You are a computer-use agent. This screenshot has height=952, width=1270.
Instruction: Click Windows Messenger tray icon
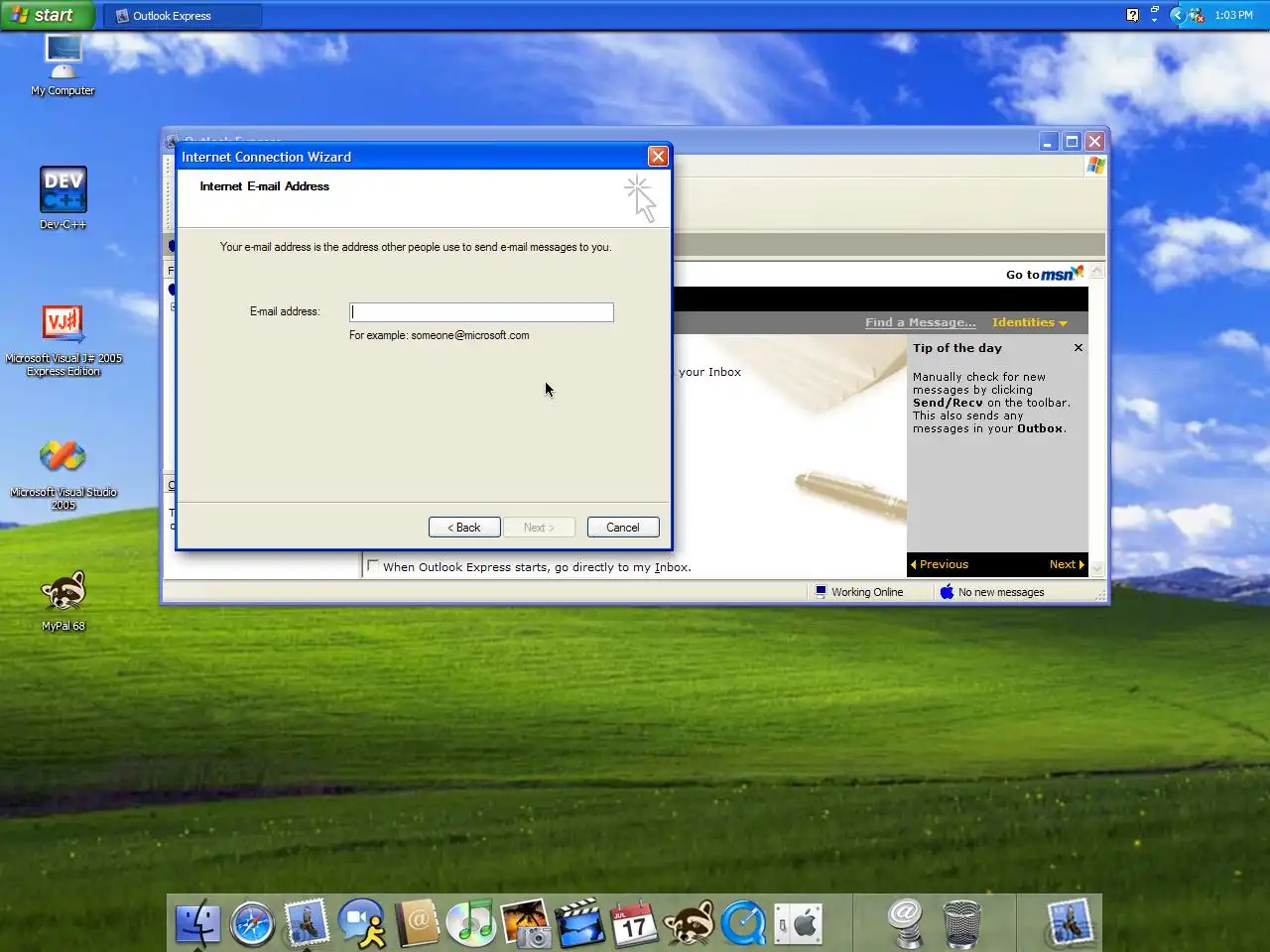point(1196,15)
